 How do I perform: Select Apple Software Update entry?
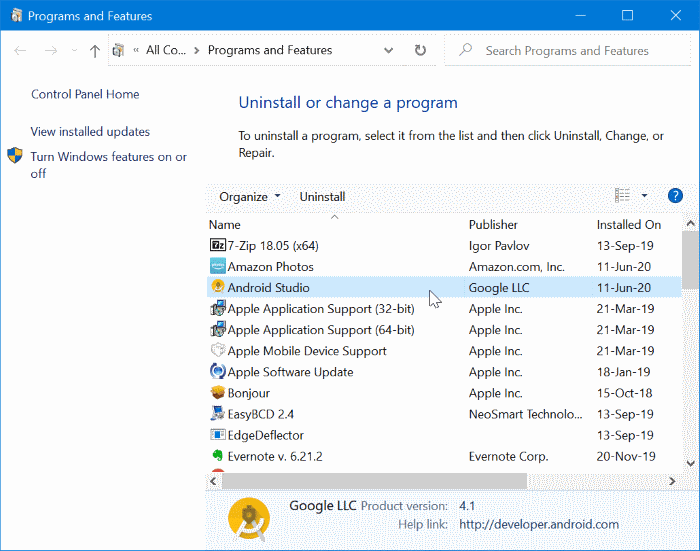click(444, 372)
